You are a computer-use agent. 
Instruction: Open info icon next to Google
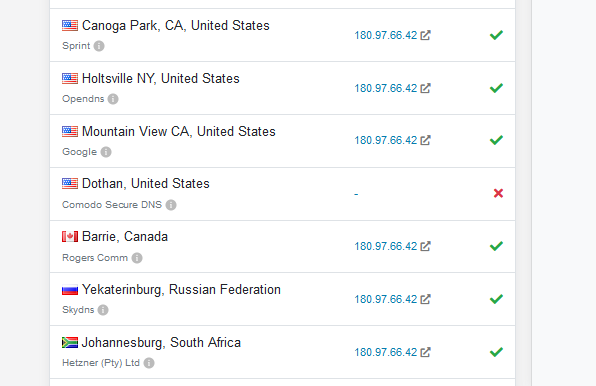point(106,152)
